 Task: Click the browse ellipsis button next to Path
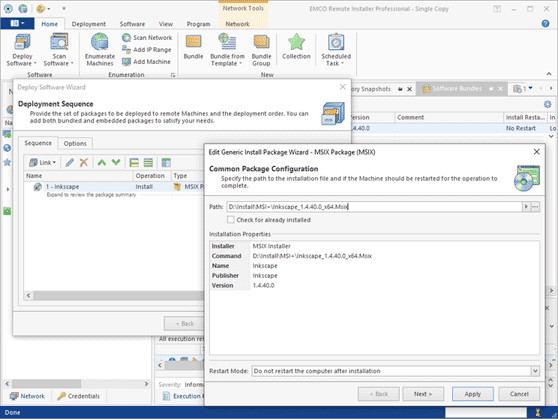535,207
